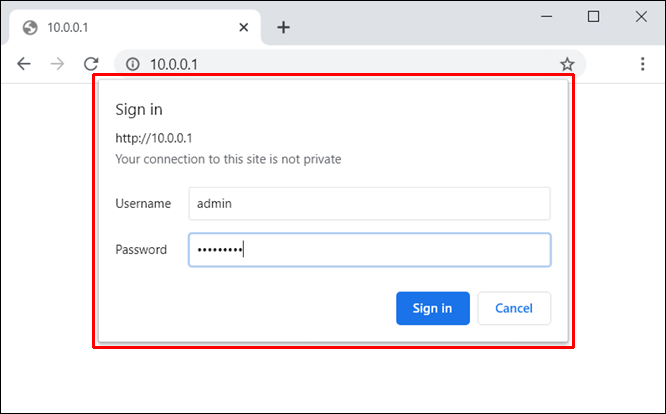Open the Chrome three-dot menu

click(643, 64)
